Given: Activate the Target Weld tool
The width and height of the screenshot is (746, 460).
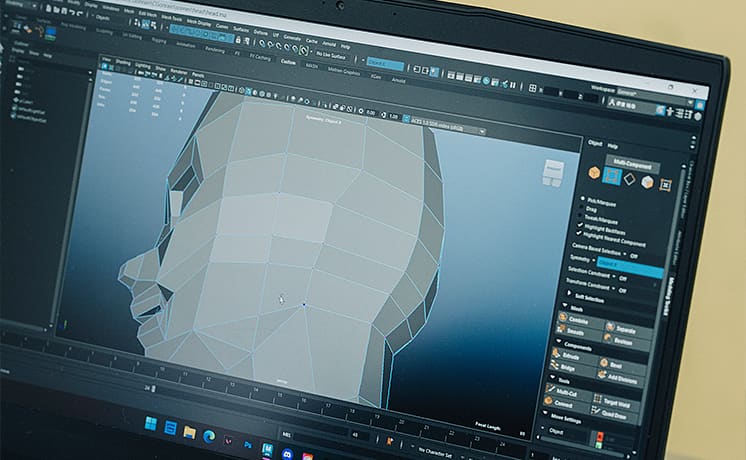Looking at the screenshot, I should click(614, 402).
